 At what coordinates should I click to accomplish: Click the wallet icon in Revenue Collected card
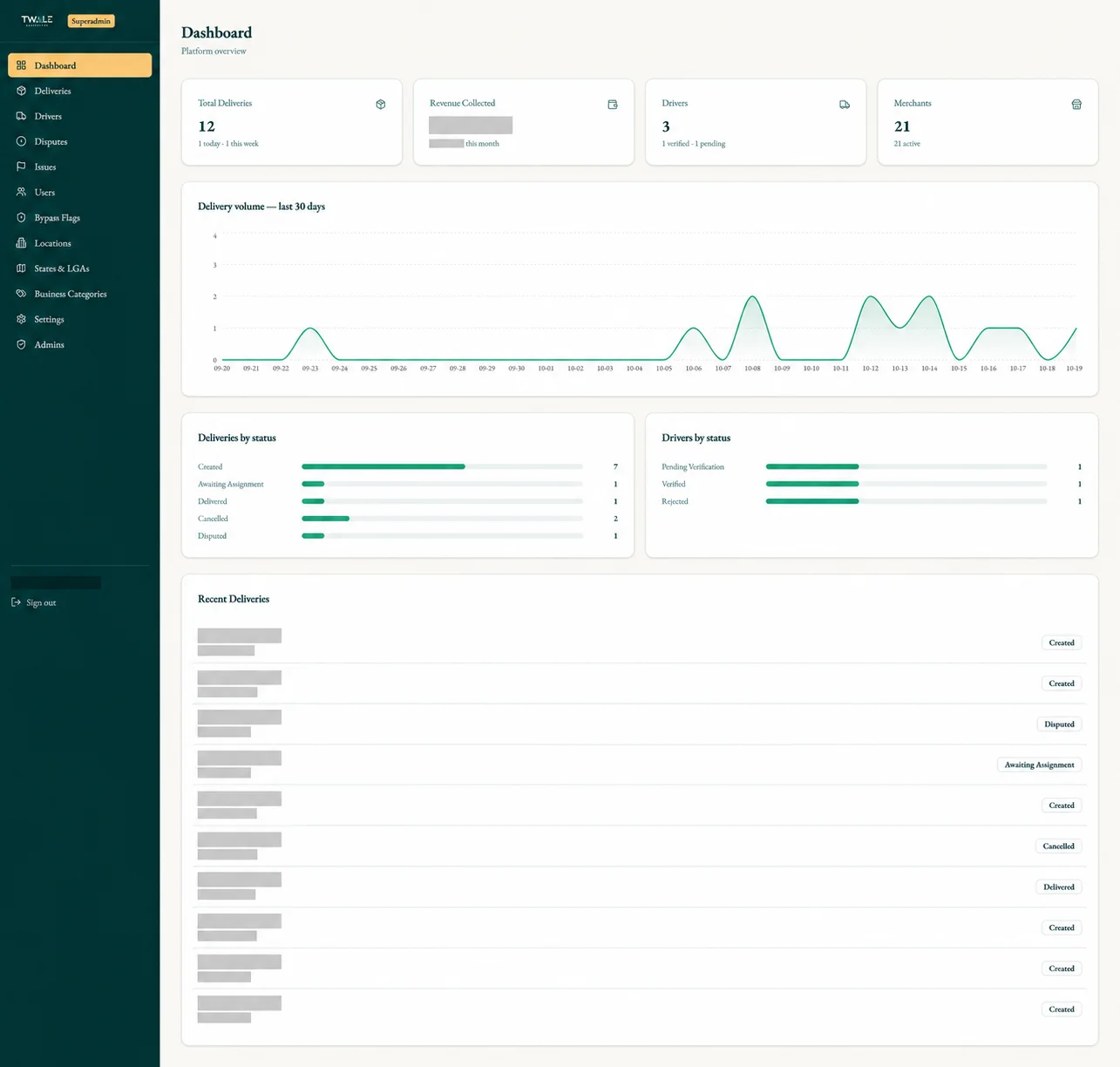[x=613, y=105]
